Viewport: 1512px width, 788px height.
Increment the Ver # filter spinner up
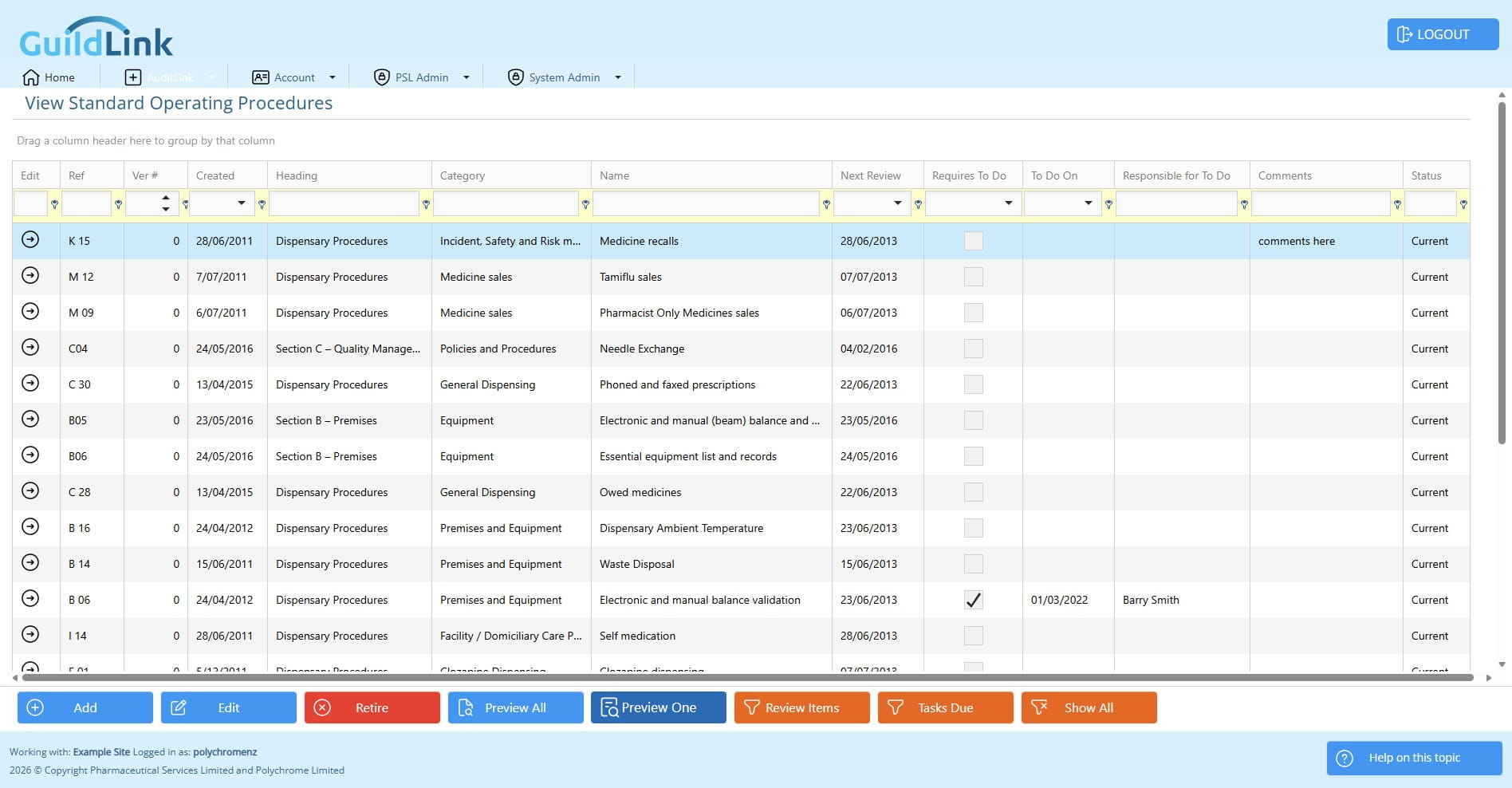(x=166, y=198)
